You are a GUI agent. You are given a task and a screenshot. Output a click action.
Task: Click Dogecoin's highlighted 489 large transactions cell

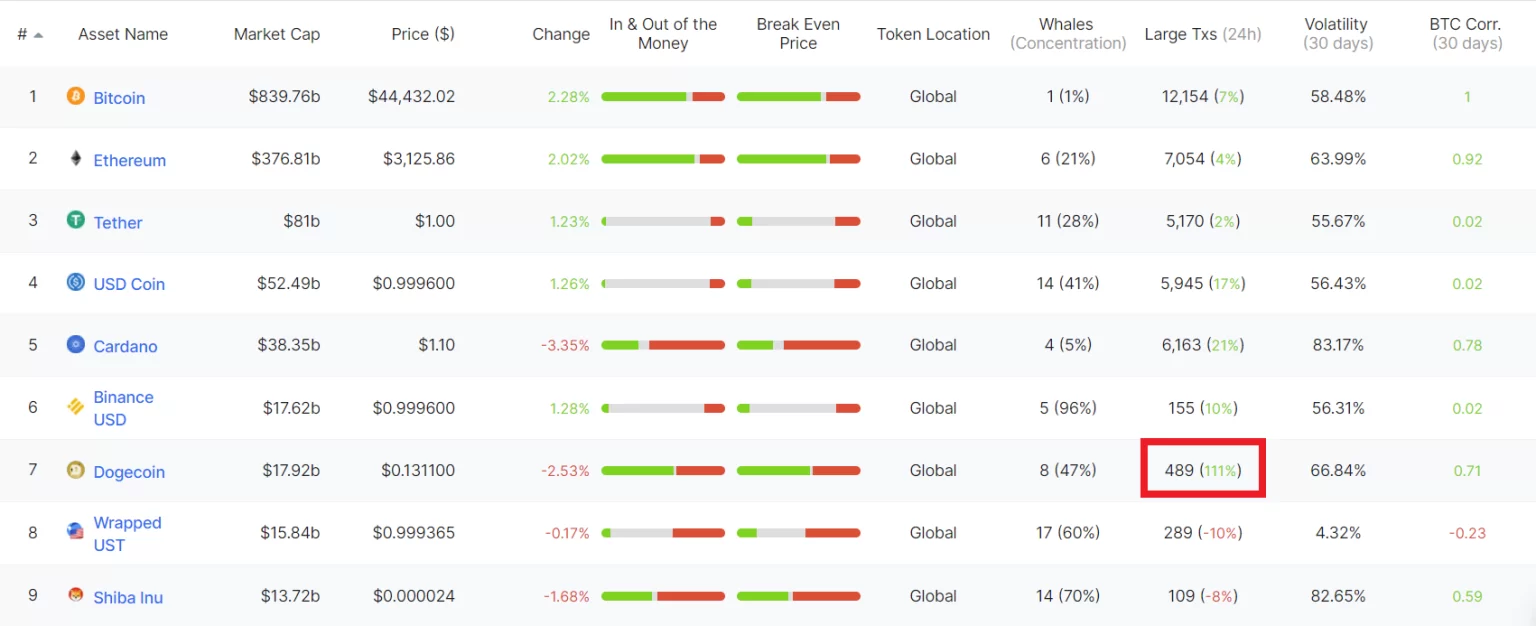pos(1202,469)
